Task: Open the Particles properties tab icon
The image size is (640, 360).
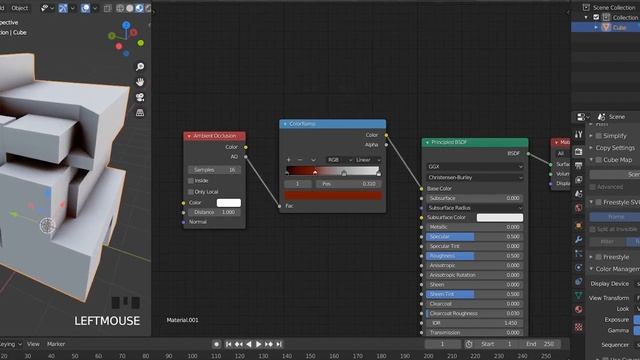Action: click(578, 253)
